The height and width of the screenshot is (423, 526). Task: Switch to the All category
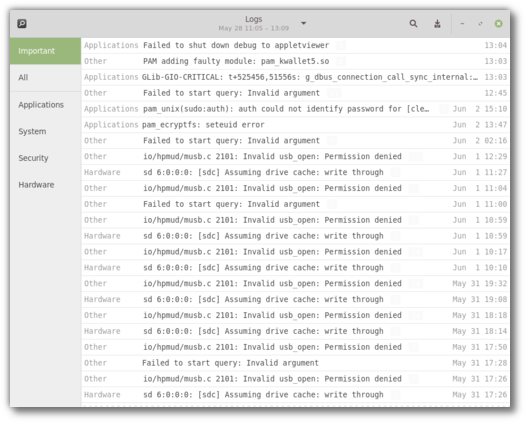click(x=45, y=78)
